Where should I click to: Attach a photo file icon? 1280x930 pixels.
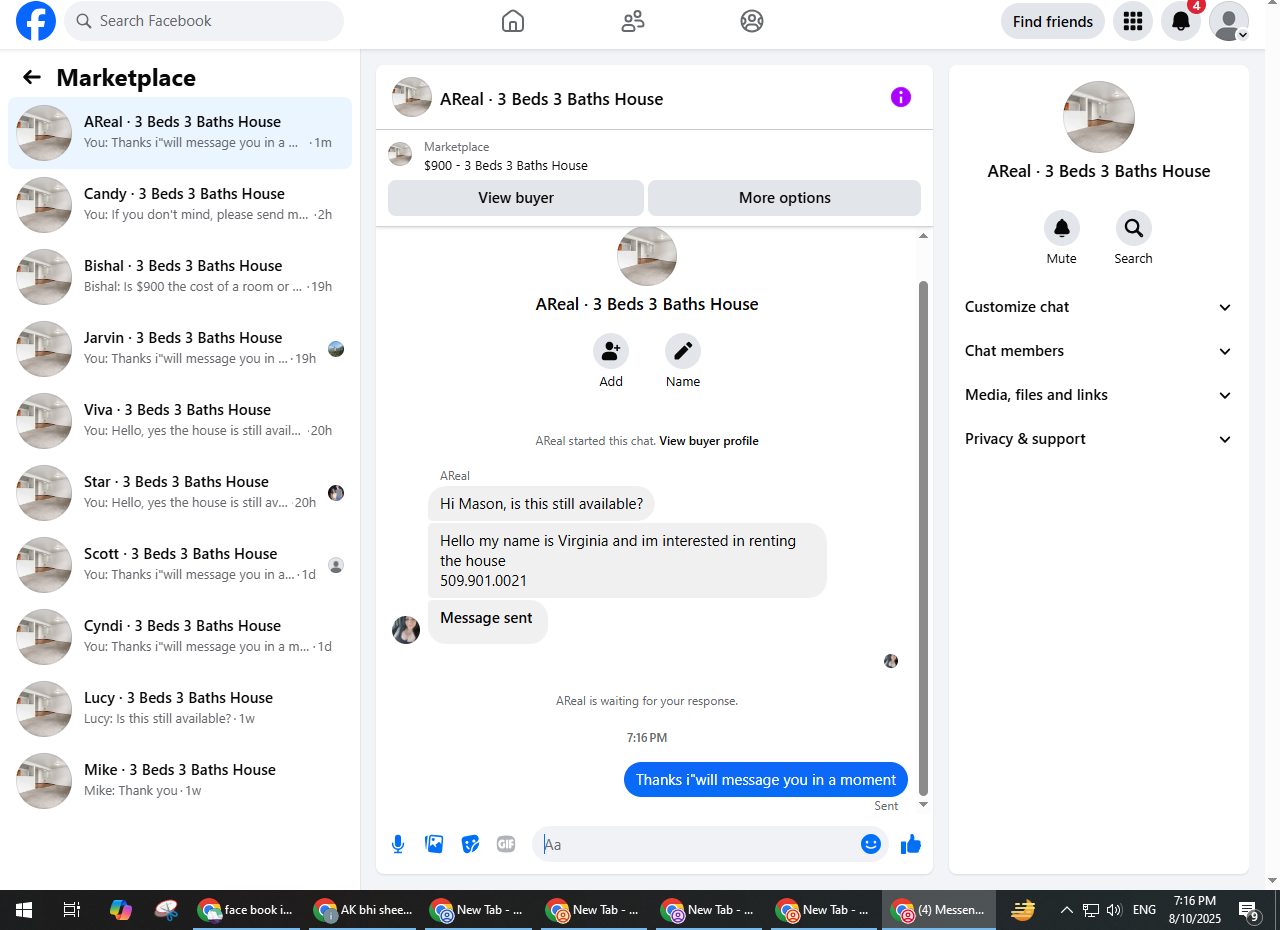(x=434, y=844)
